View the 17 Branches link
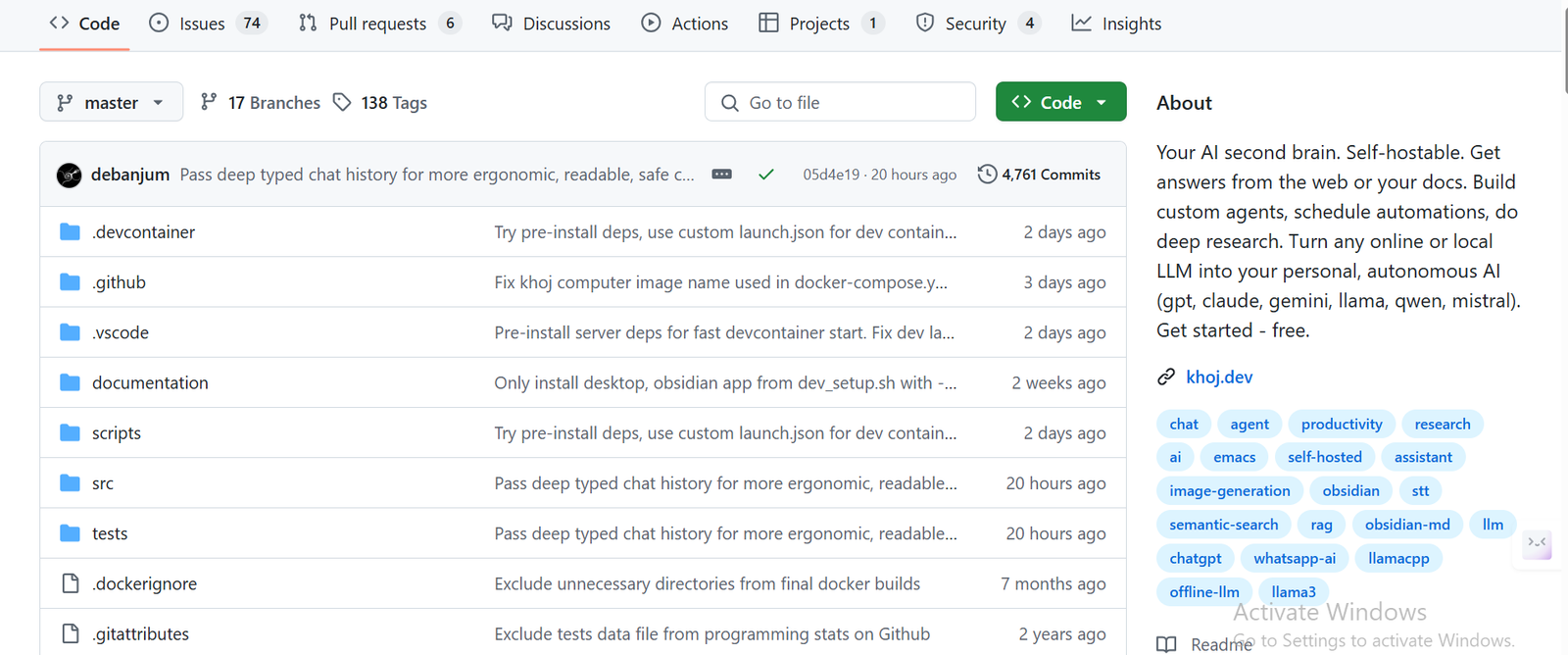The image size is (1568, 655). [261, 102]
